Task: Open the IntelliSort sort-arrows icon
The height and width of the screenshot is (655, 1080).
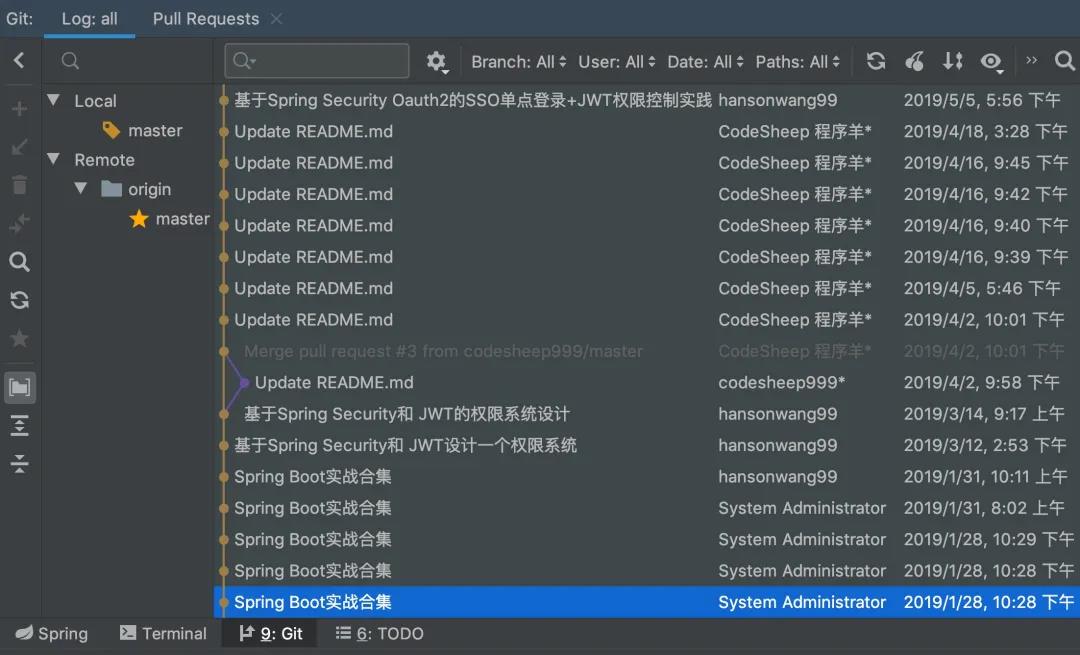Action: [953, 61]
